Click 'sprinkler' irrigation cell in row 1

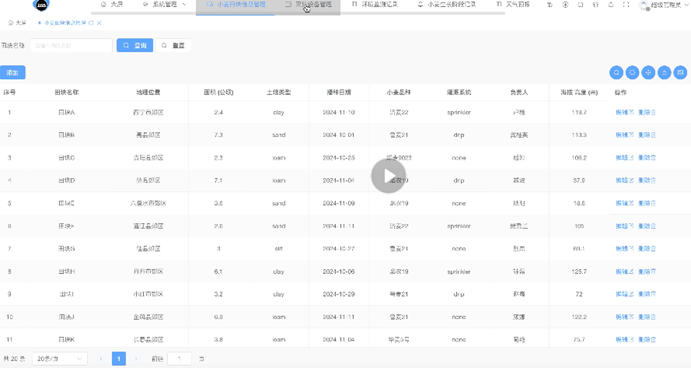(x=459, y=112)
